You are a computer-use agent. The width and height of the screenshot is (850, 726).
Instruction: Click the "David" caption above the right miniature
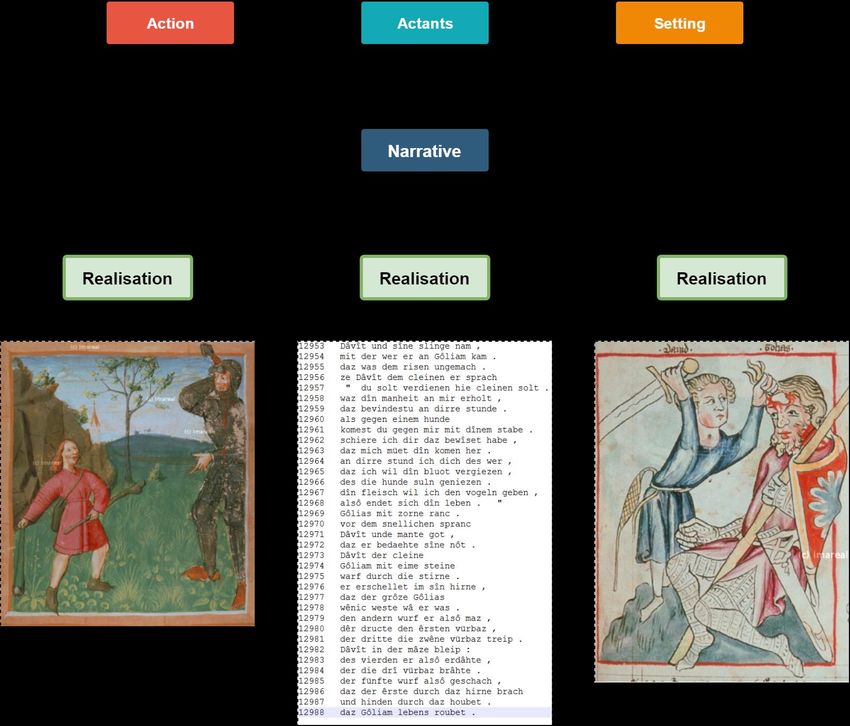(x=675, y=349)
